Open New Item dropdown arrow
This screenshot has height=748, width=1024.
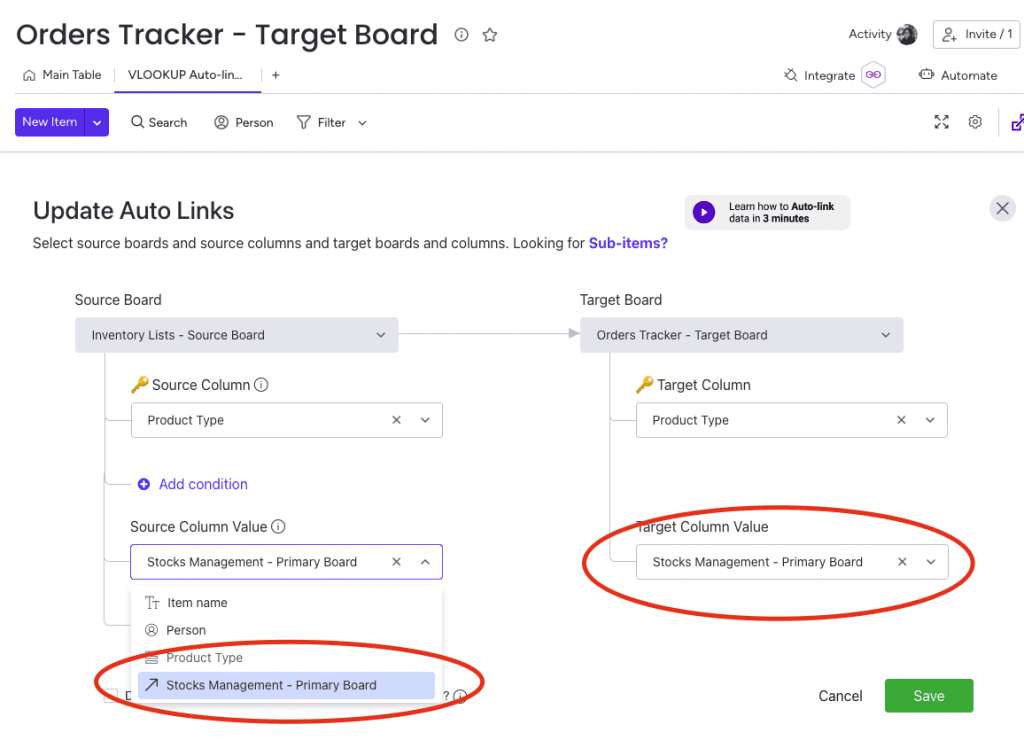97,122
